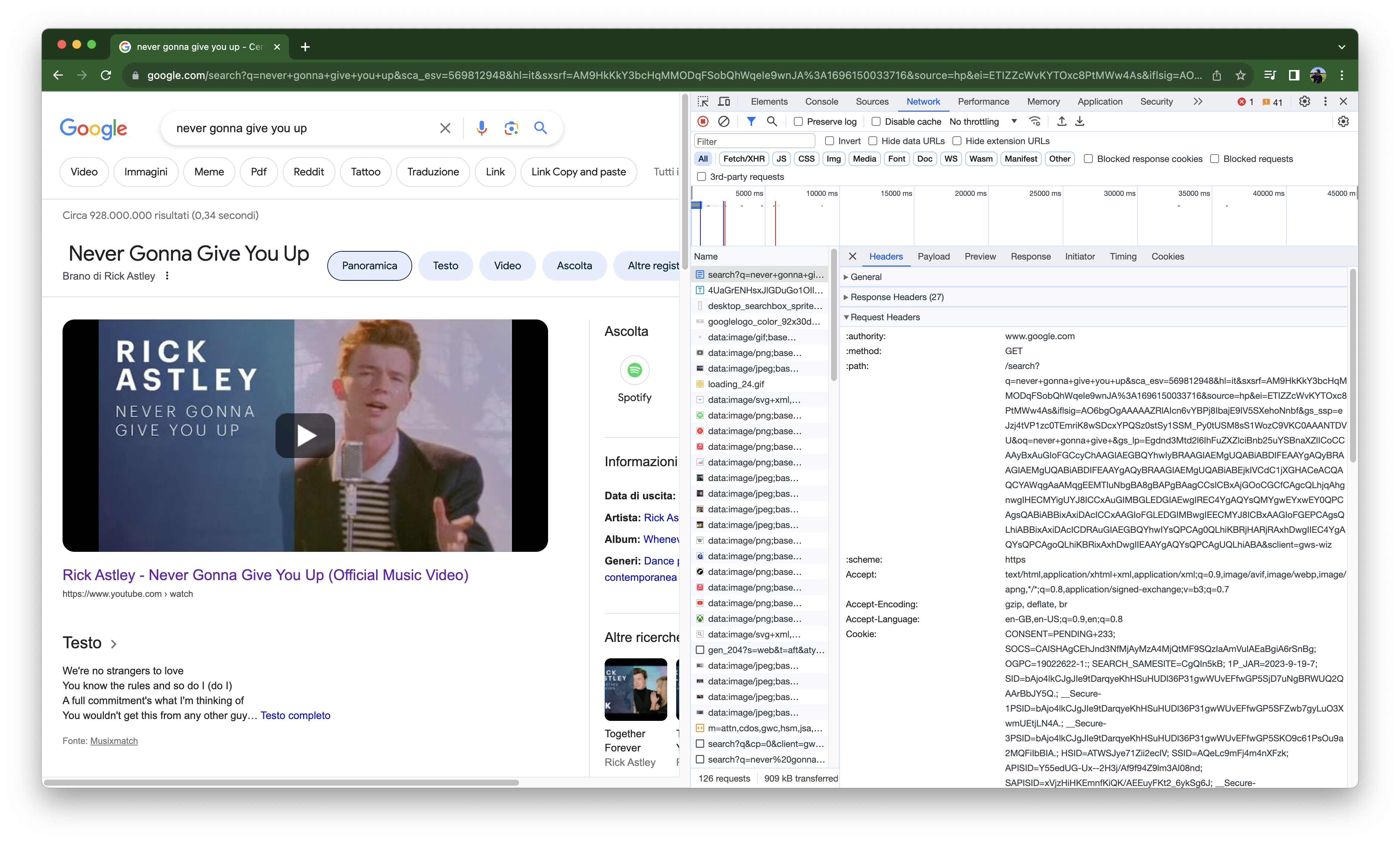Image resolution: width=1400 pixels, height=843 pixels.
Task: Toggle the device toolbar icon
Action: pos(724,102)
